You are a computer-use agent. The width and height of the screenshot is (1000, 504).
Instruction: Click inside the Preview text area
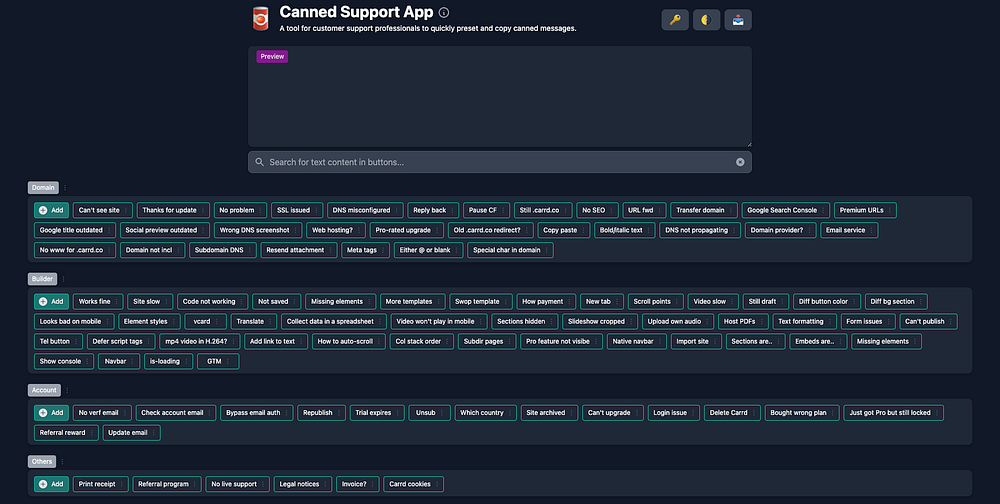point(500,96)
